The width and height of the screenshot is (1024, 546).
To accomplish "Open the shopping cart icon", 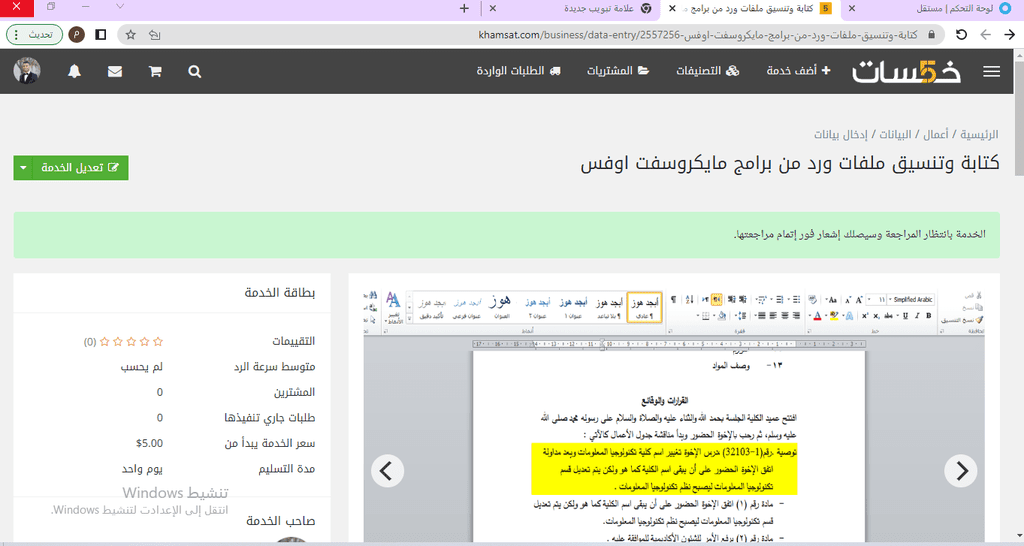I will pyautogui.click(x=155, y=72).
